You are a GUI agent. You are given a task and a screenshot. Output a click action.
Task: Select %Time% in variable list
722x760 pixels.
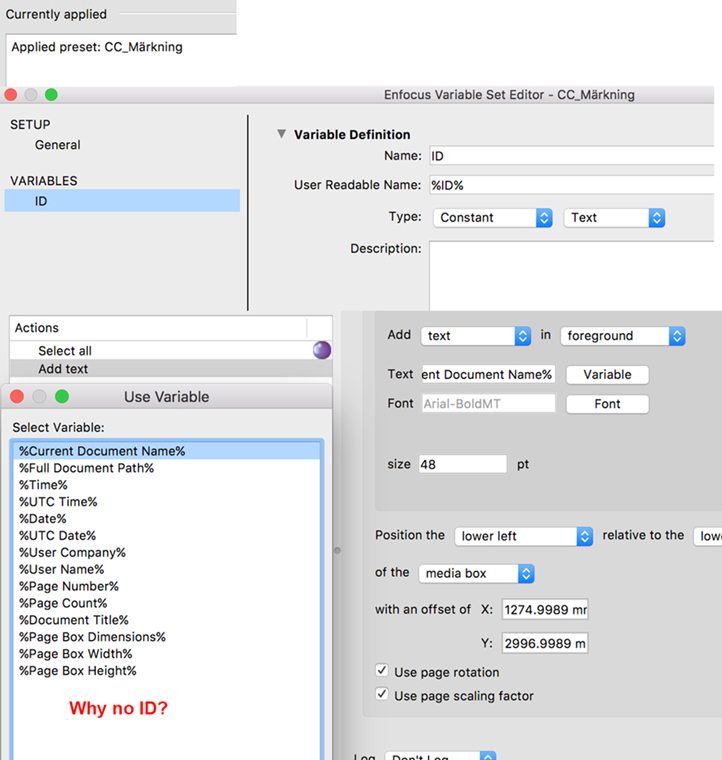tap(167, 485)
